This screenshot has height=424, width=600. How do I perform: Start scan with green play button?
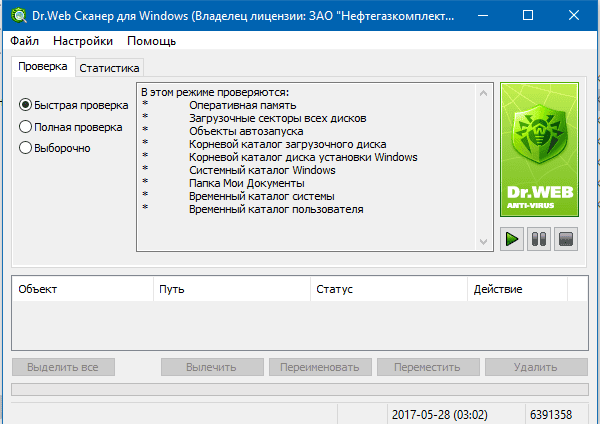click(x=512, y=239)
